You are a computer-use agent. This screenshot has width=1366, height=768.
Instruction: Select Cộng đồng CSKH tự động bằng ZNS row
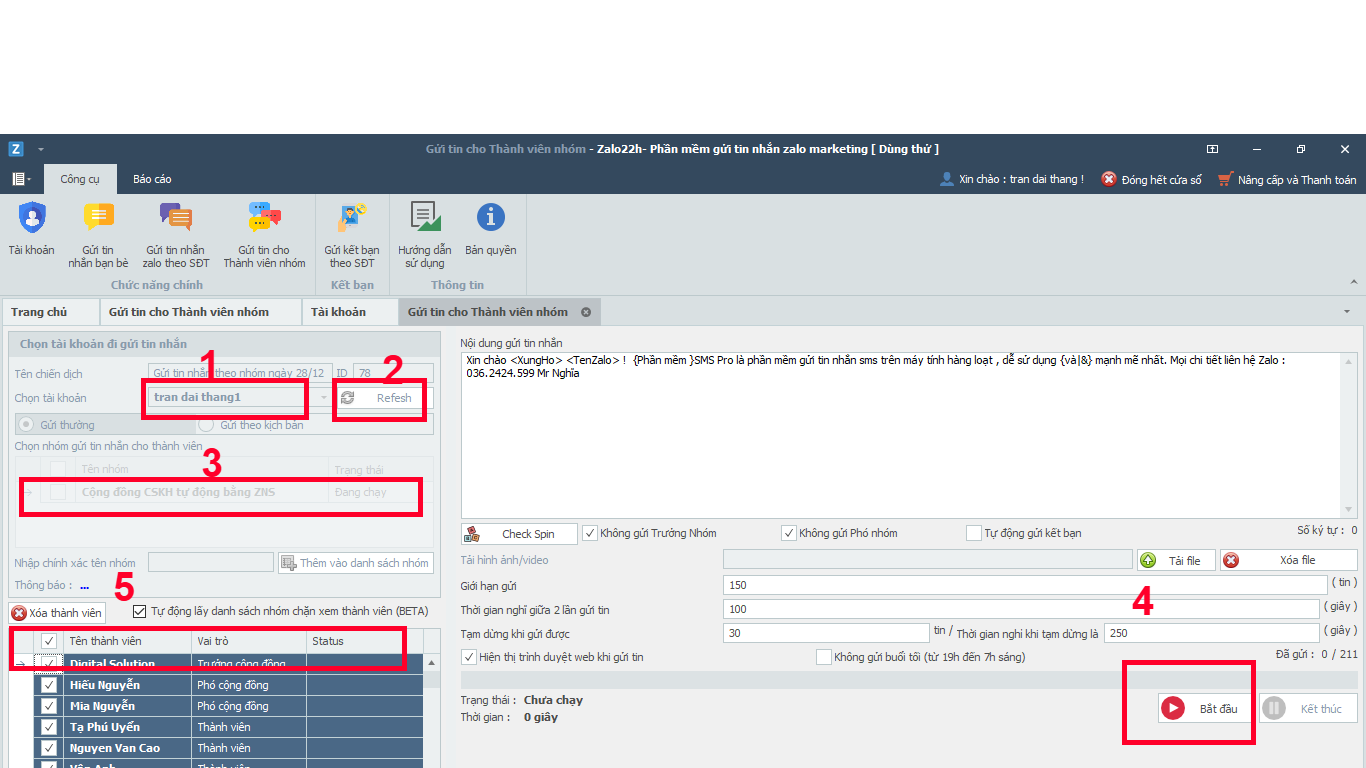pyautogui.click(x=227, y=492)
